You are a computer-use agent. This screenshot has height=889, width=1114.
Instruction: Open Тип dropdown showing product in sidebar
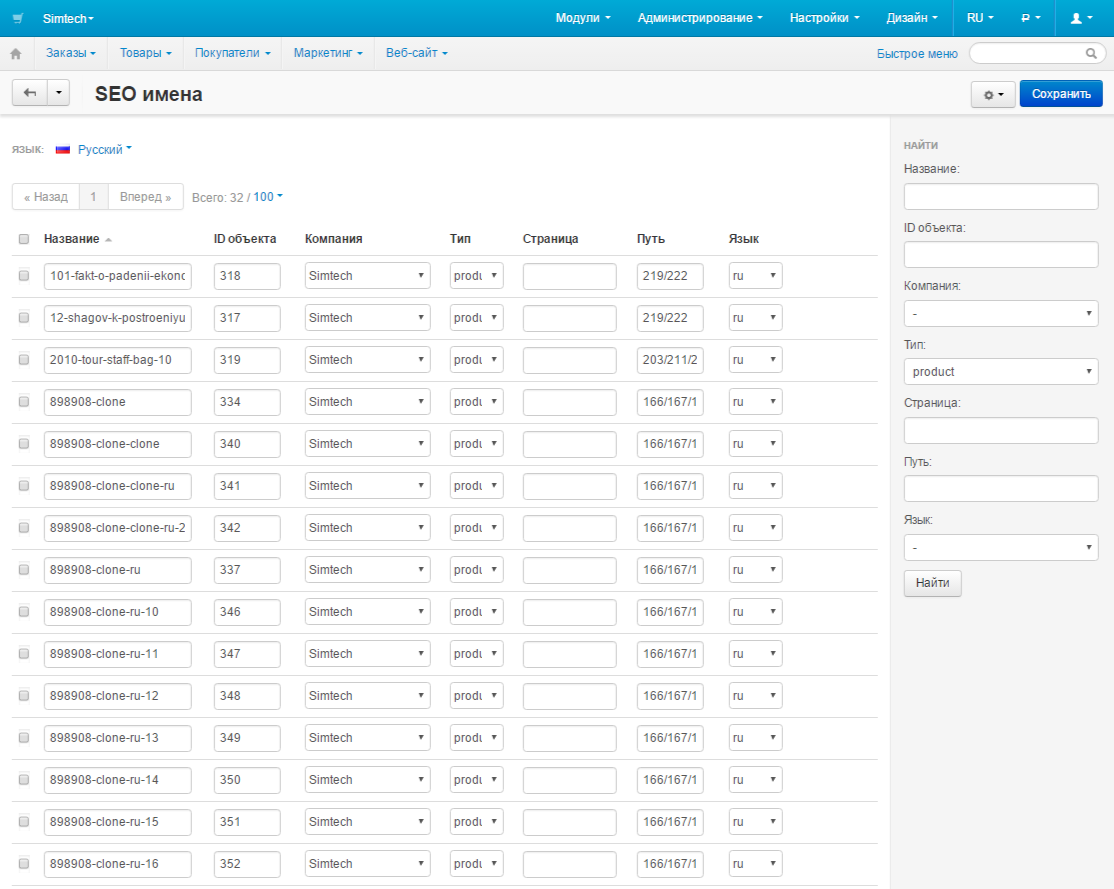tap(1001, 372)
